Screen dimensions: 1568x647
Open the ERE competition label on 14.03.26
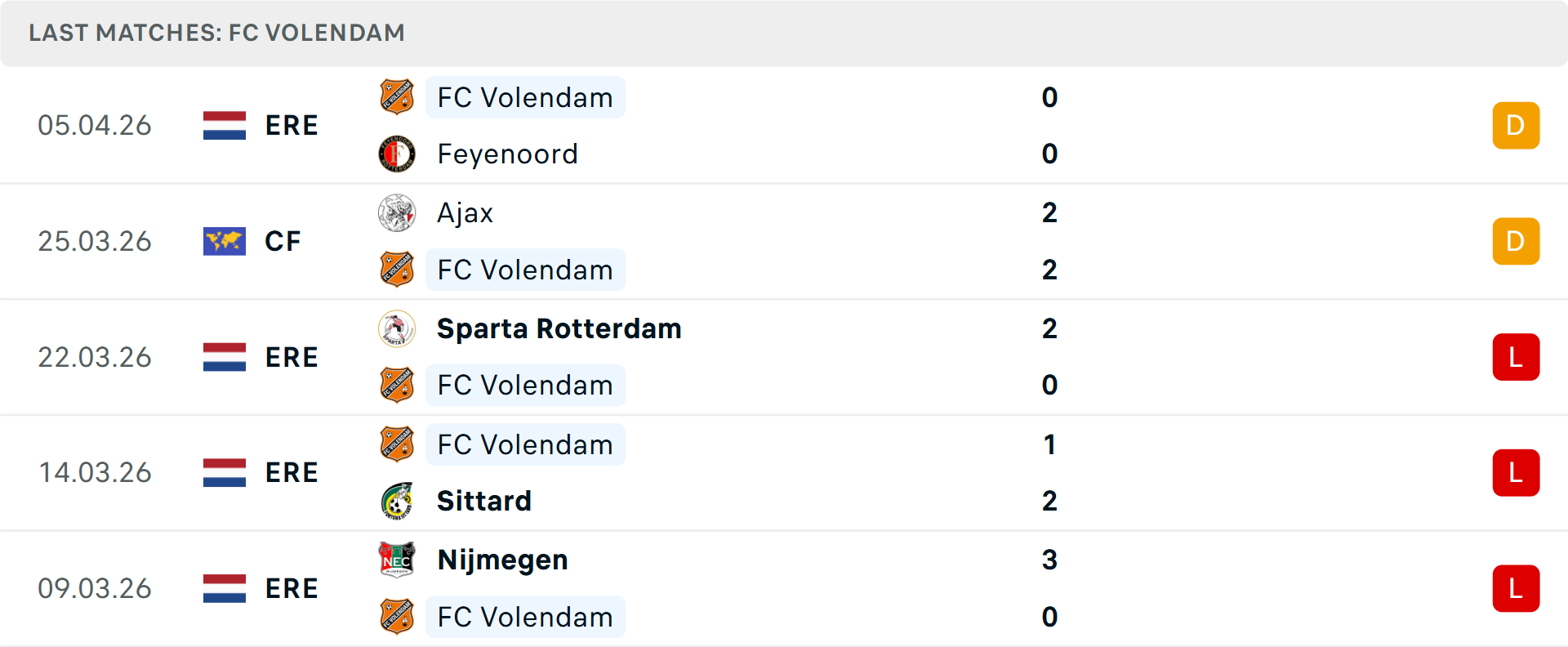point(292,472)
